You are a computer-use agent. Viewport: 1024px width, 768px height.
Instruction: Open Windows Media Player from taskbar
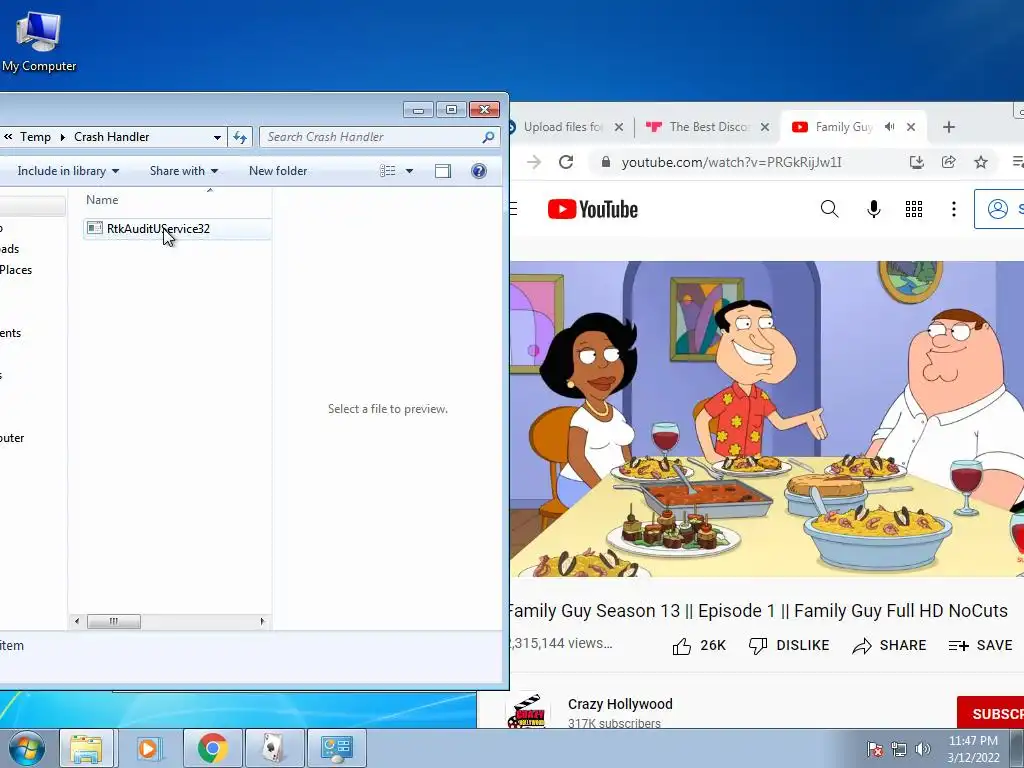click(x=148, y=748)
